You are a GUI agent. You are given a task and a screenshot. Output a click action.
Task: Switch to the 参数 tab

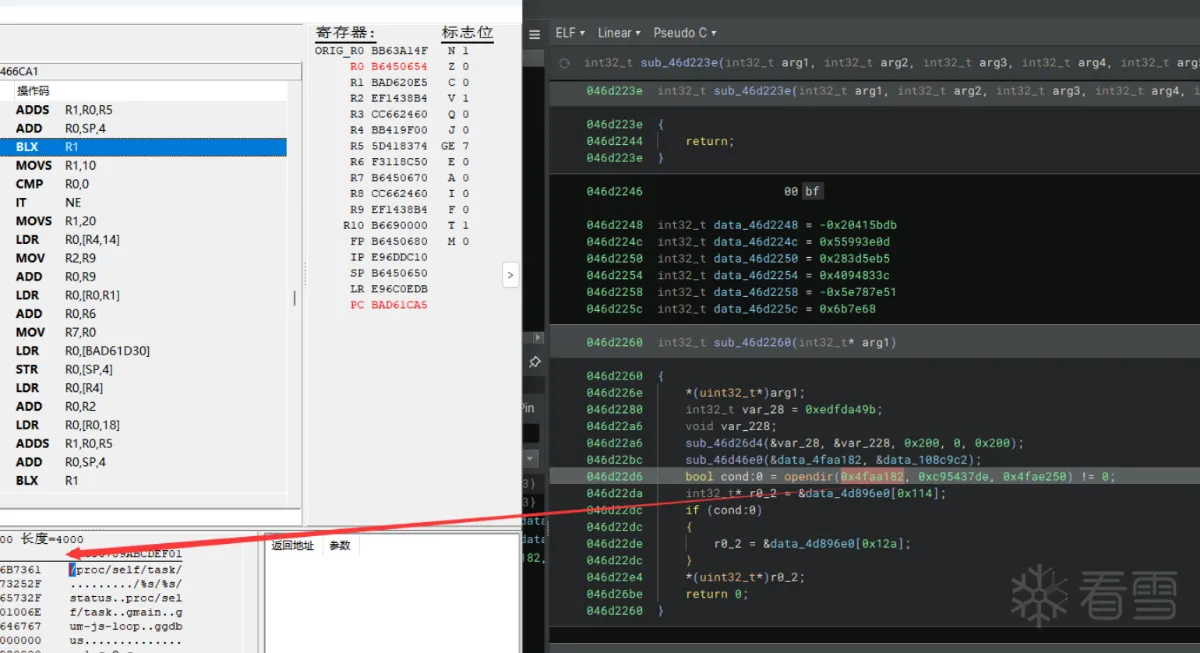[x=340, y=545]
